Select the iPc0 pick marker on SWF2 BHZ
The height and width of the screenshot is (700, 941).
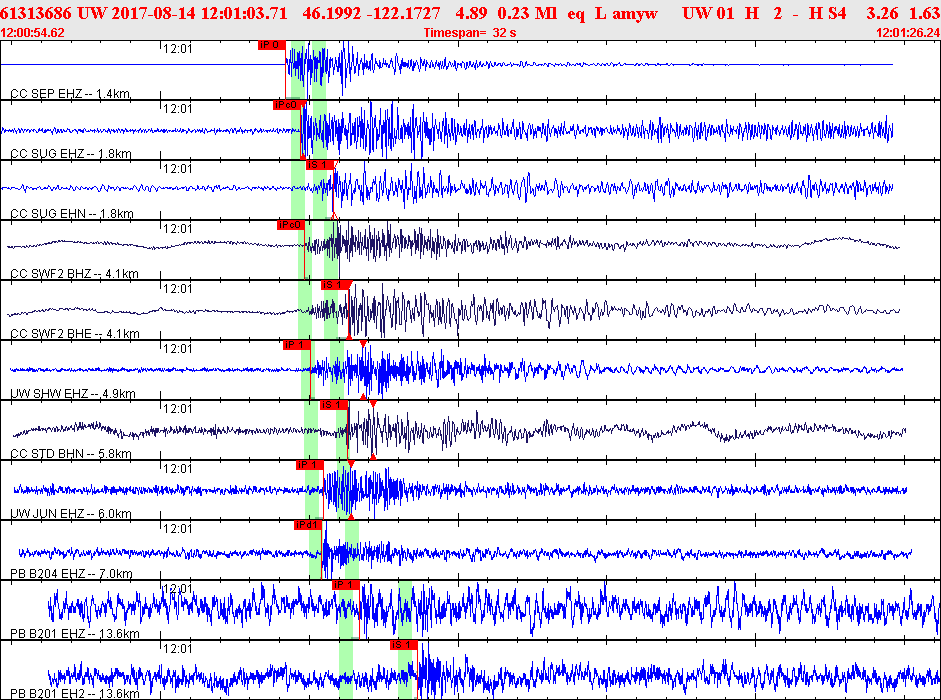coord(290,225)
